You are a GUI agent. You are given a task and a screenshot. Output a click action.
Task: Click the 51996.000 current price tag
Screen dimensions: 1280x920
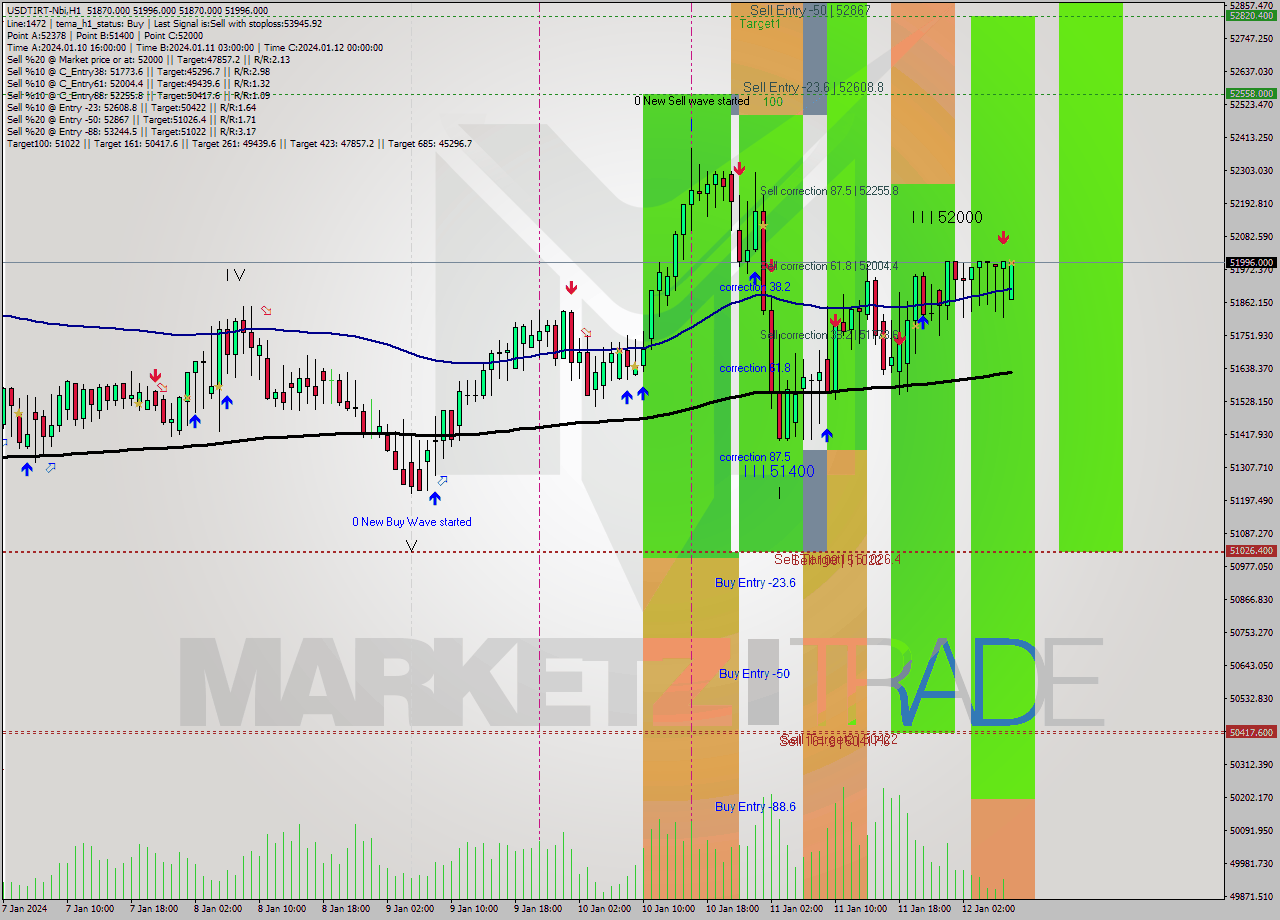pos(1251,262)
